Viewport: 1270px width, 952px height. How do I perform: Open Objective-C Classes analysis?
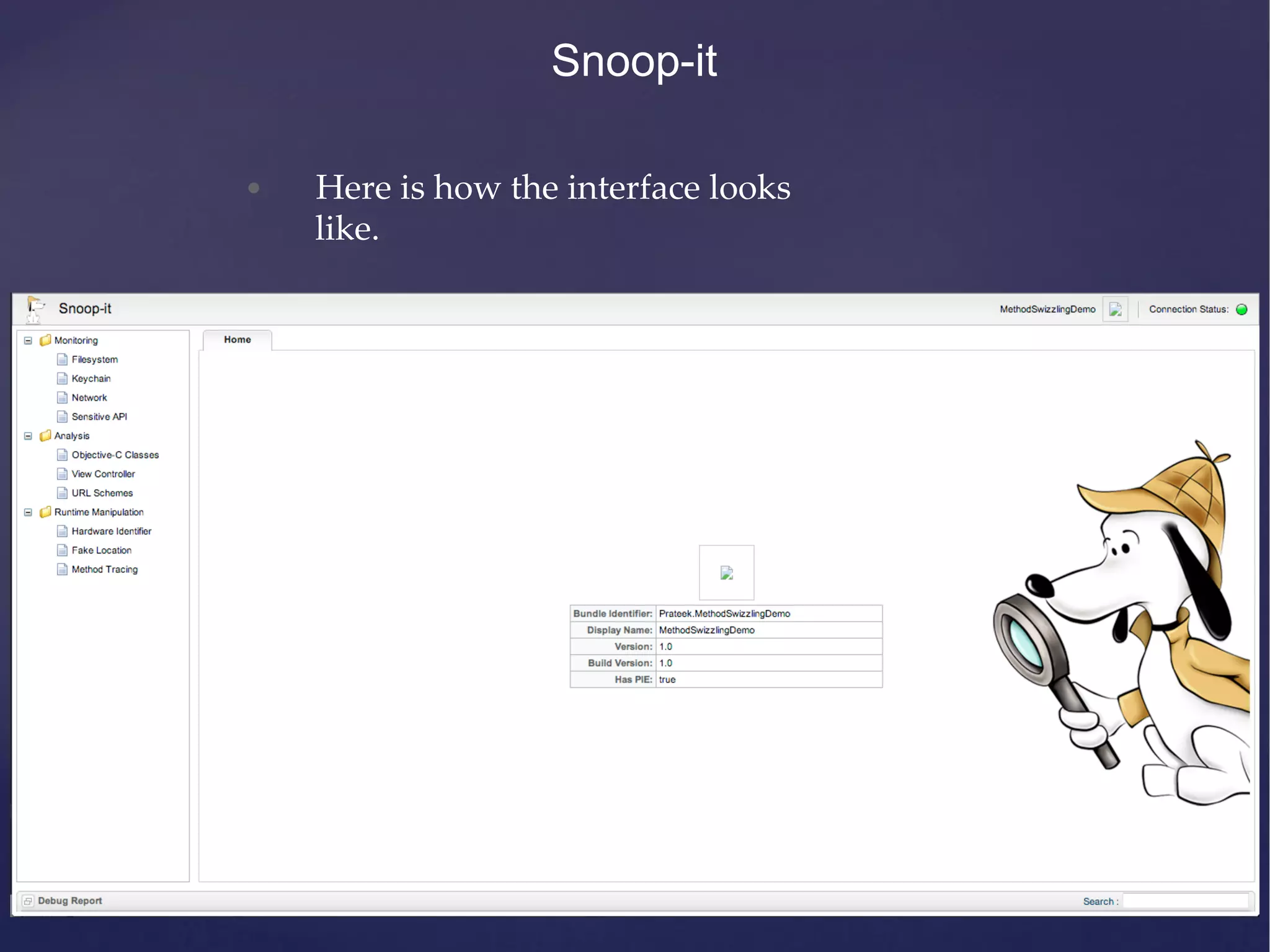(x=115, y=455)
